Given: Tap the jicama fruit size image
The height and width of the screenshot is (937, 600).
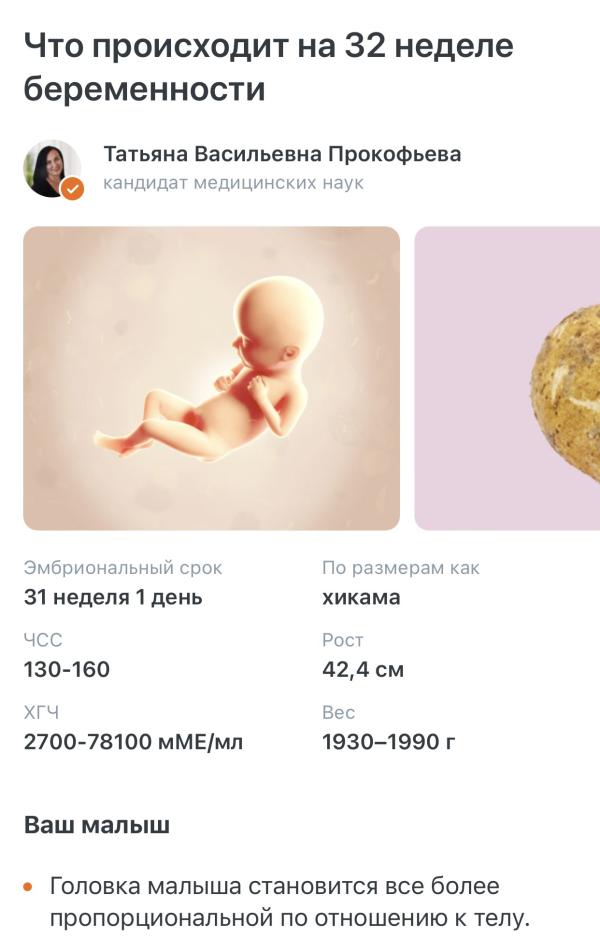Looking at the screenshot, I should (507, 378).
